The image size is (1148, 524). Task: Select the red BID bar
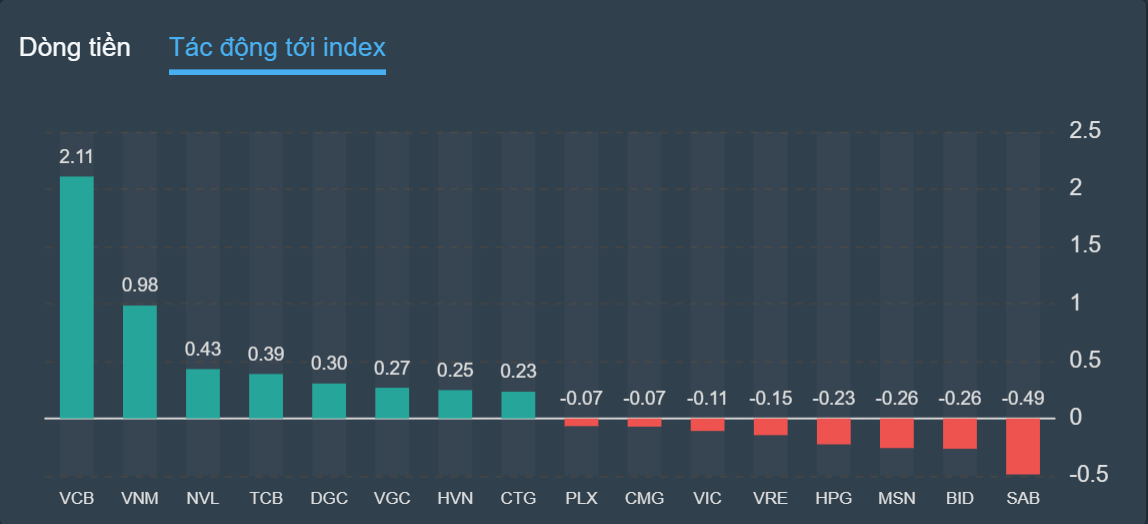(960, 433)
